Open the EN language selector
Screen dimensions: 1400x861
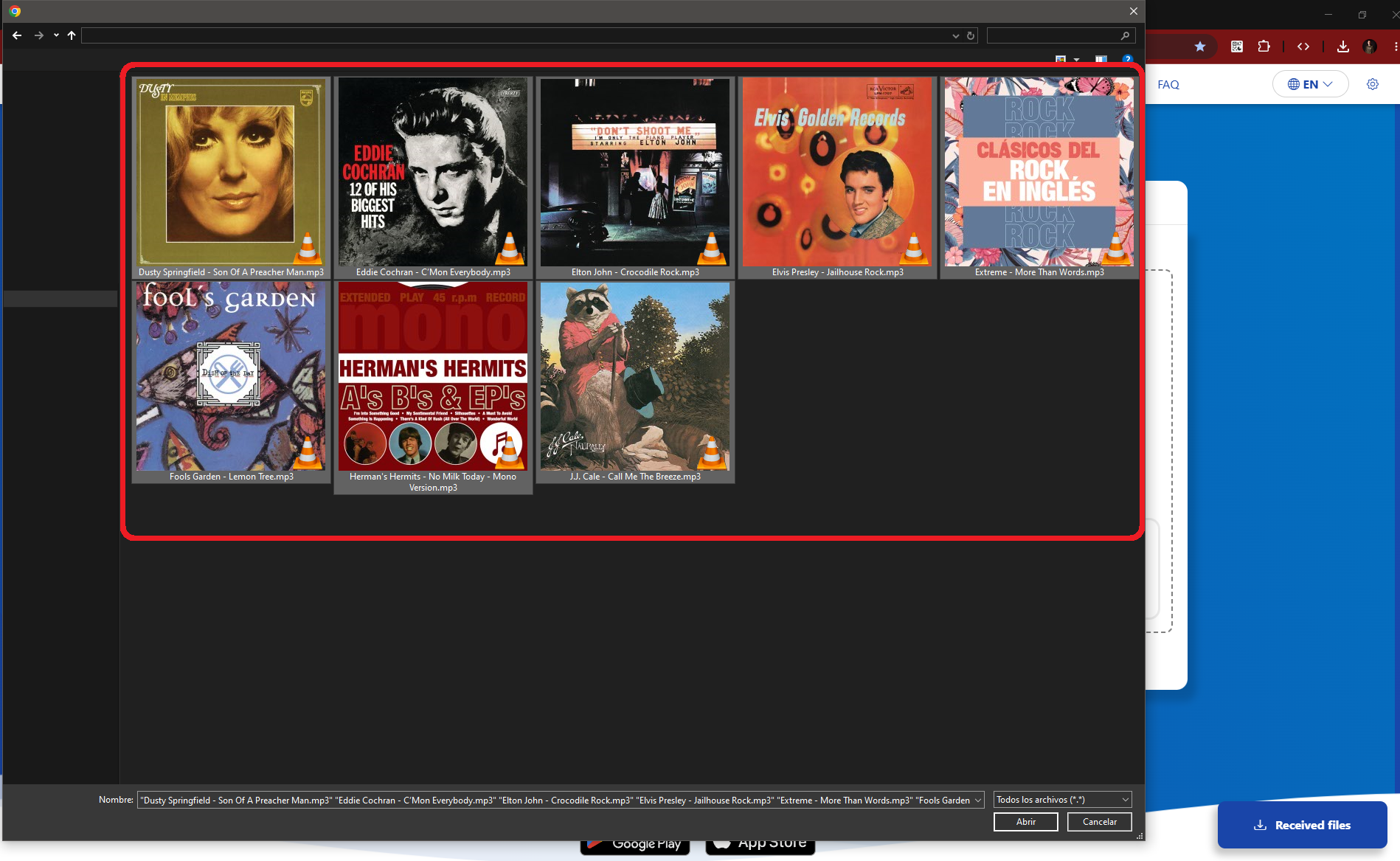(1310, 84)
